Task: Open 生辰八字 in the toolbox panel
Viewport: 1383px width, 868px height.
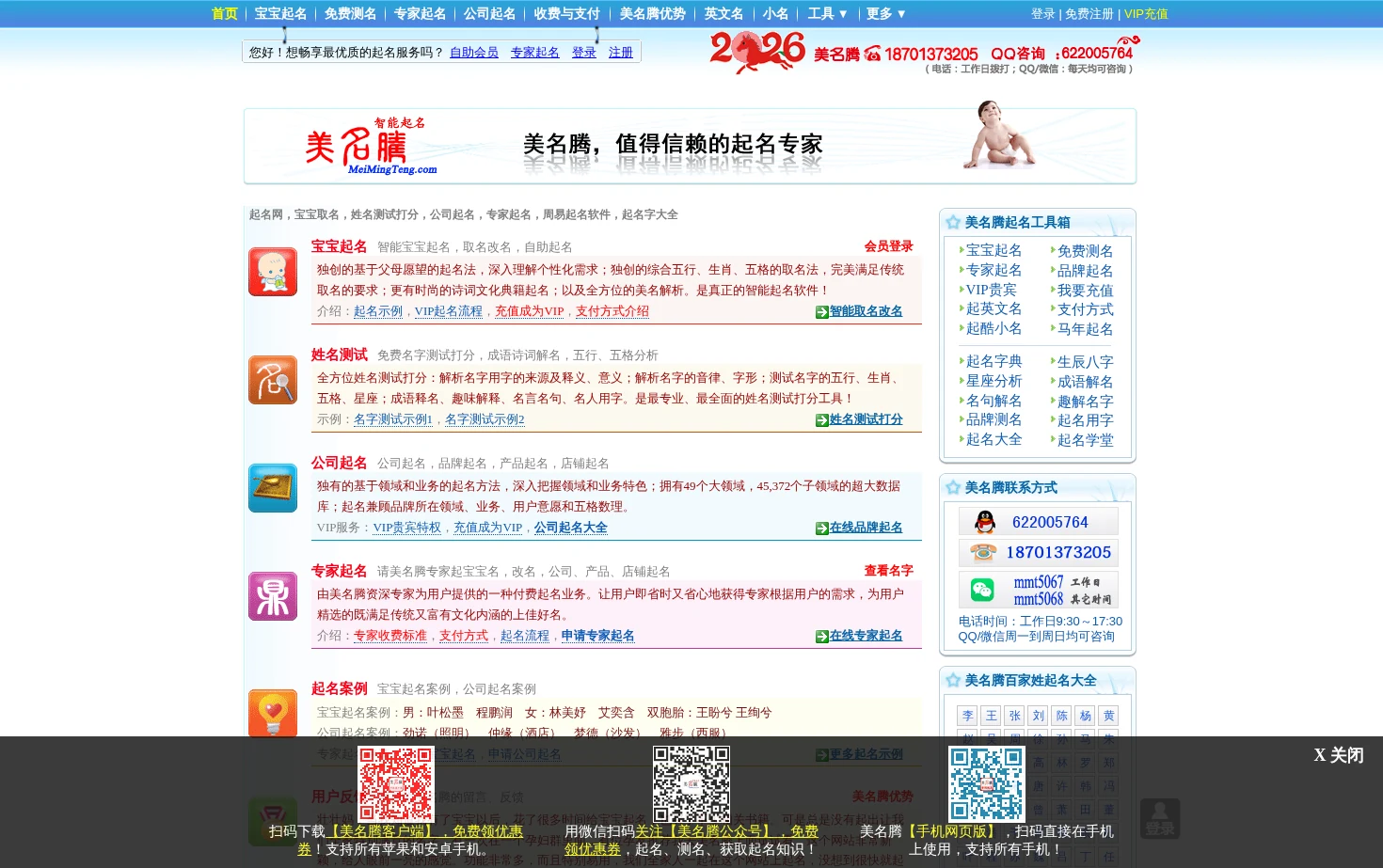Action: 1085,362
